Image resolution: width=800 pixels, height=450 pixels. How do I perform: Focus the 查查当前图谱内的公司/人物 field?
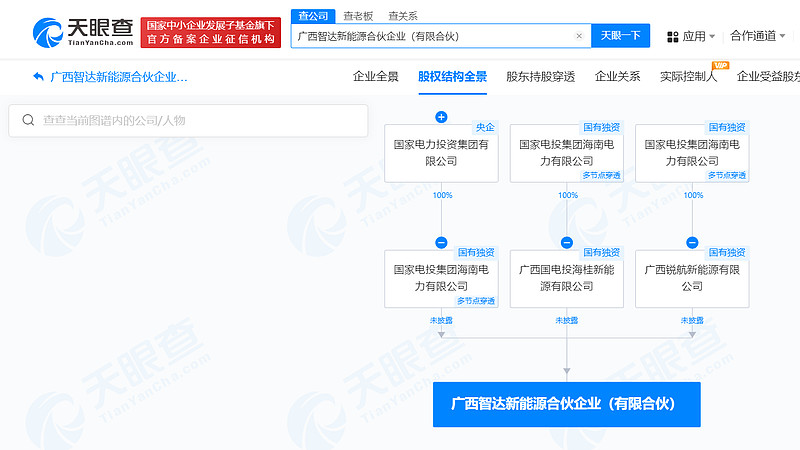[x=188, y=121]
